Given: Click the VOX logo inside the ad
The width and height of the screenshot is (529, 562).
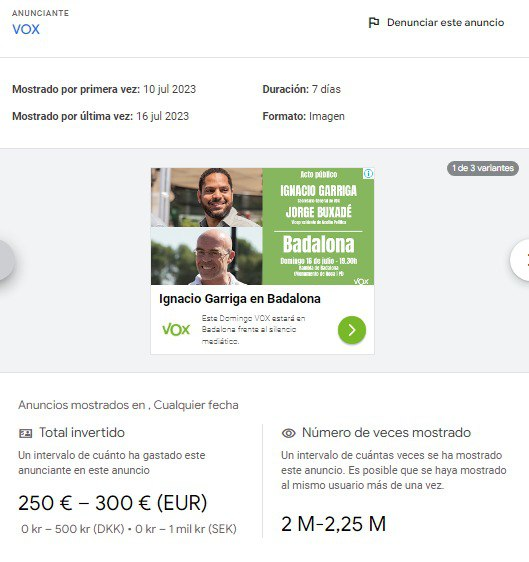Looking at the screenshot, I should [x=176, y=329].
